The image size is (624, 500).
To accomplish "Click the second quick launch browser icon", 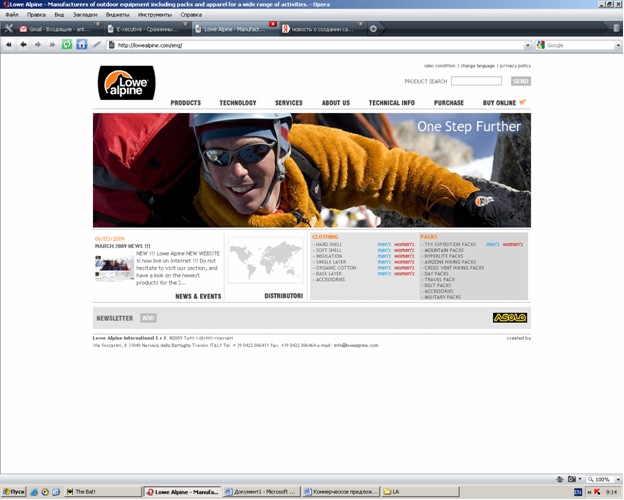I will coord(45,492).
